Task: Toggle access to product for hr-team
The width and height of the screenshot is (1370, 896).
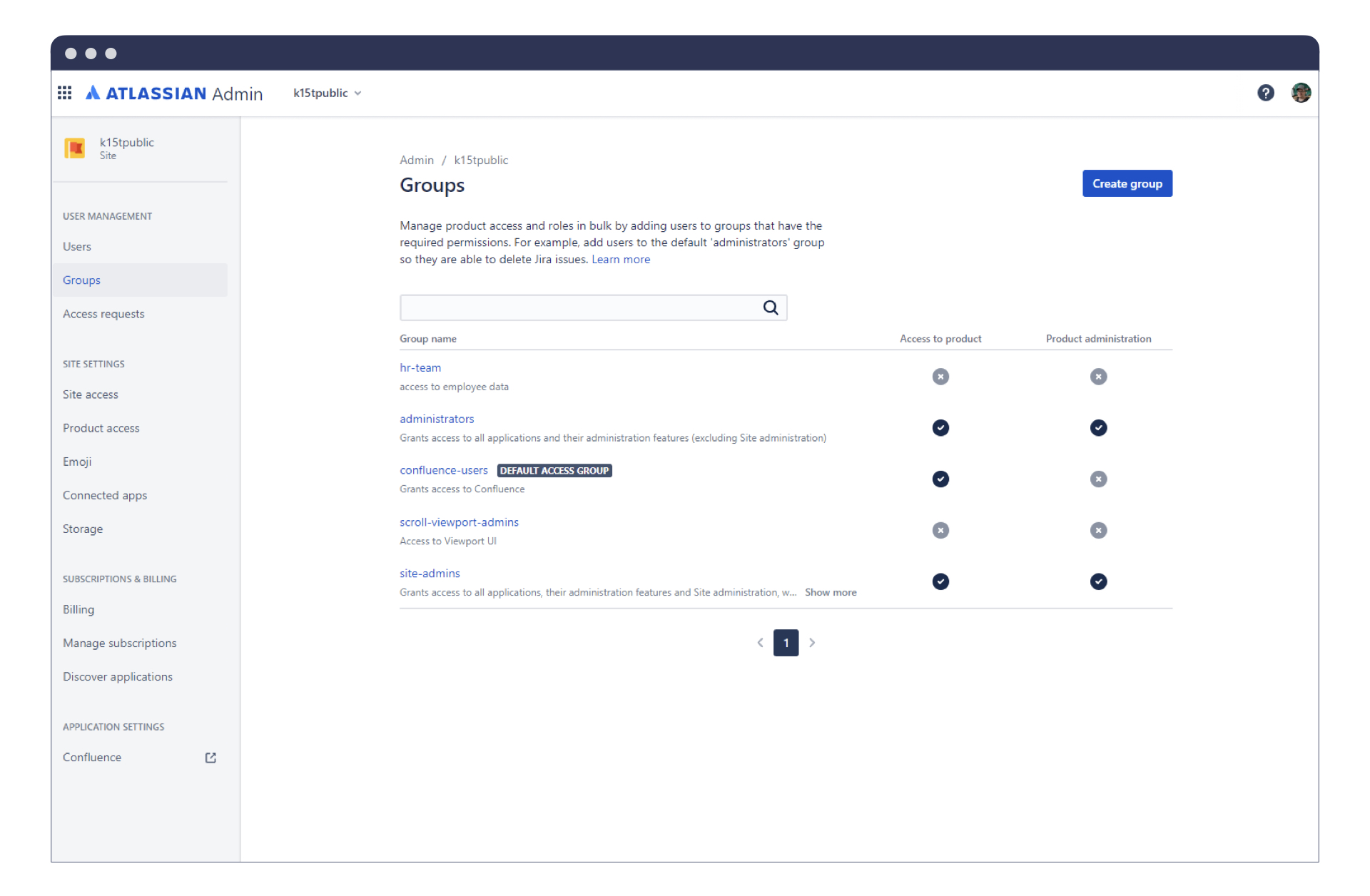Action: coord(940,376)
